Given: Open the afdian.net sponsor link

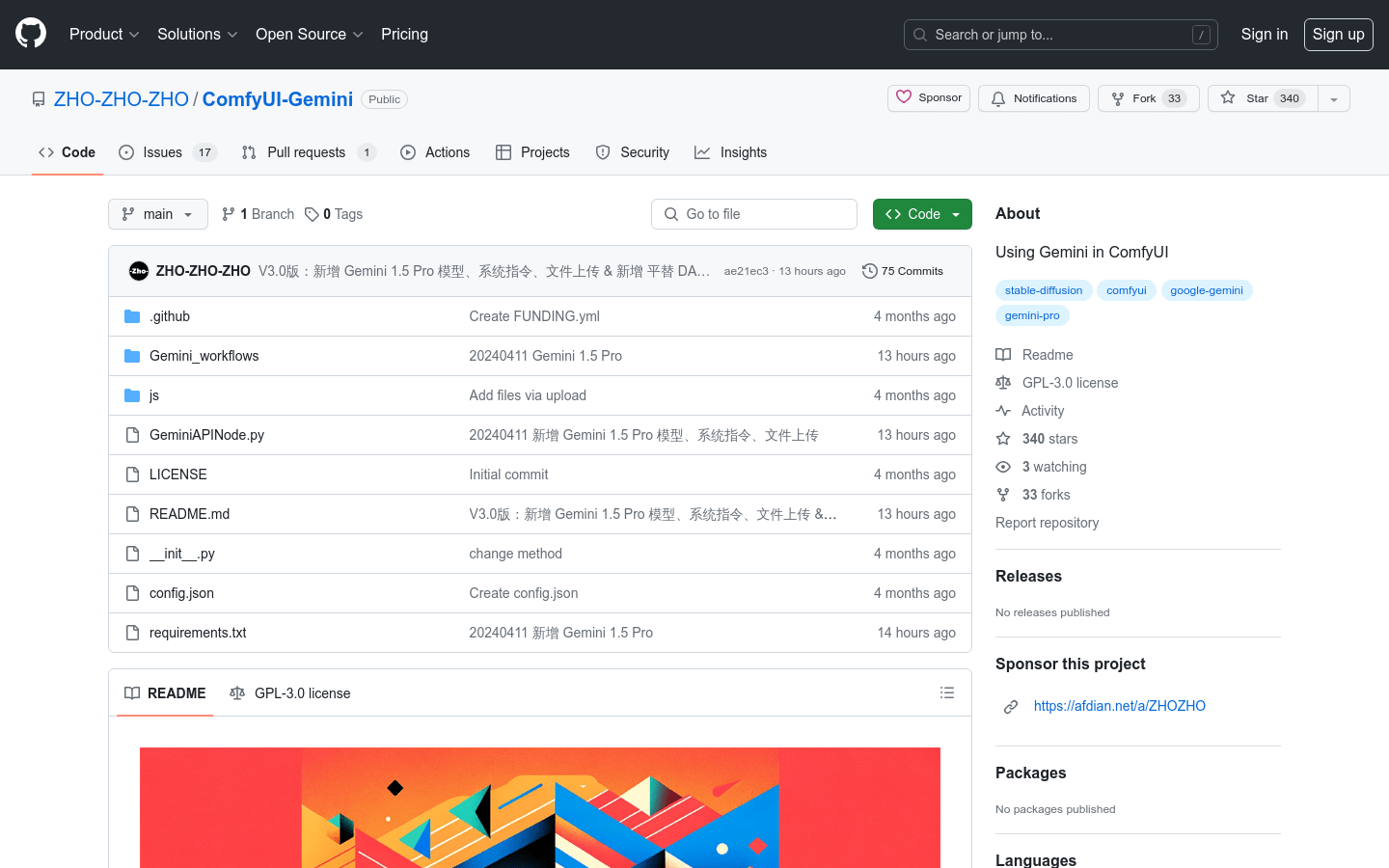Looking at the screenshot, I should 1119,706.
